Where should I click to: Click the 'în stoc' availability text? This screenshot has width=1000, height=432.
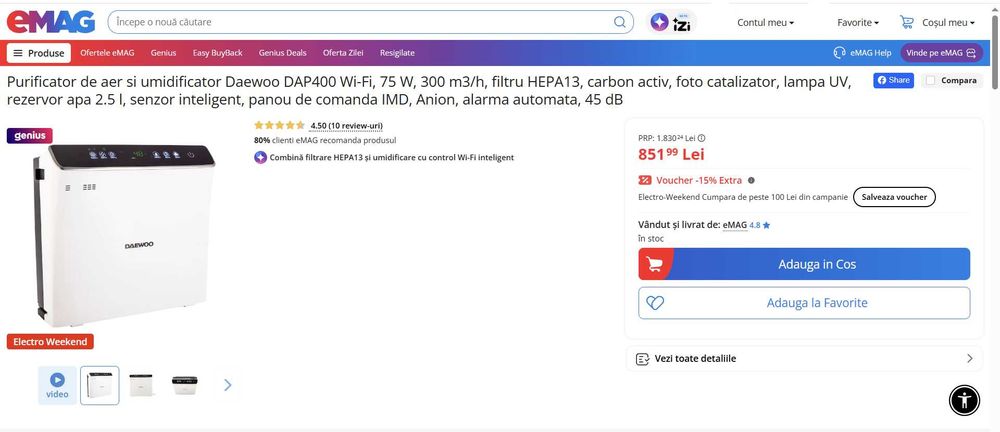click(x=651, y=239)
